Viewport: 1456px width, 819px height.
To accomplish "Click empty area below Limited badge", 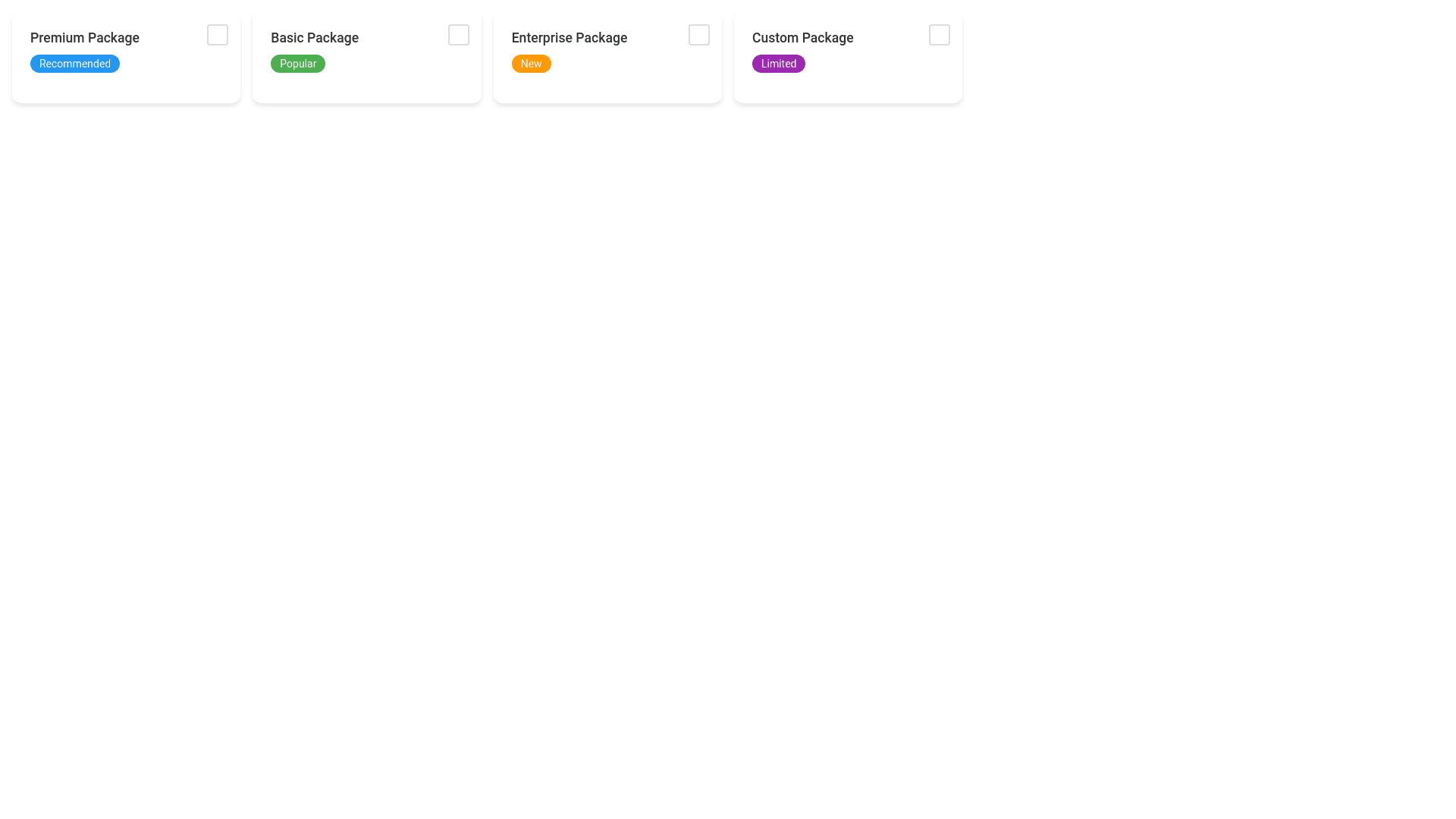I will 778,88.
